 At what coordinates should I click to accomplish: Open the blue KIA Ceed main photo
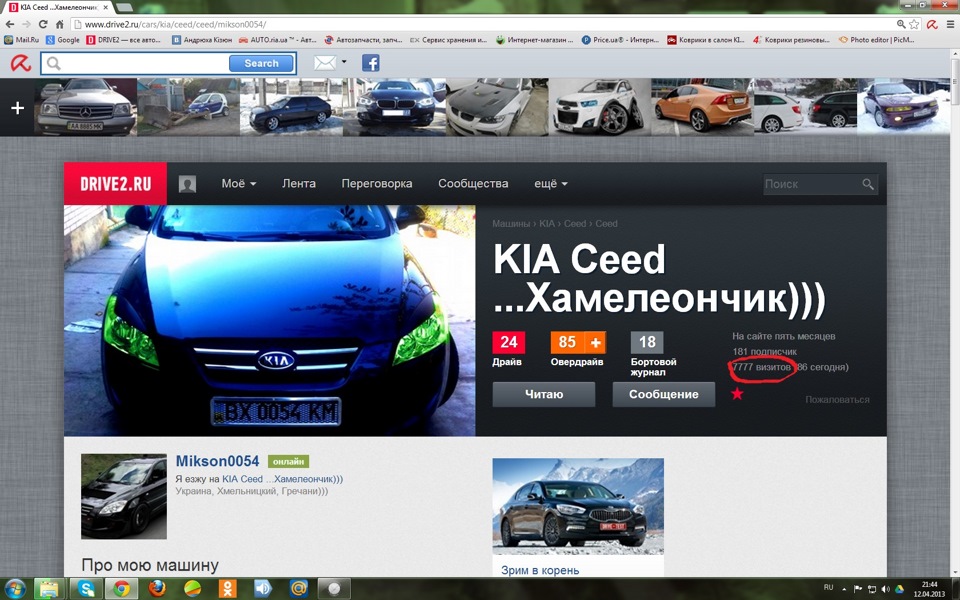tap(269, 320)
